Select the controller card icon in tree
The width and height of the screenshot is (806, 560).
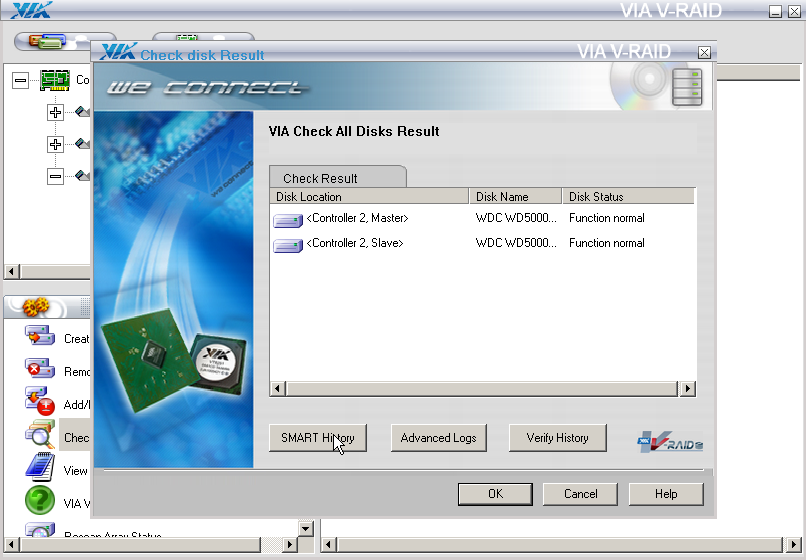pos(55,80)
